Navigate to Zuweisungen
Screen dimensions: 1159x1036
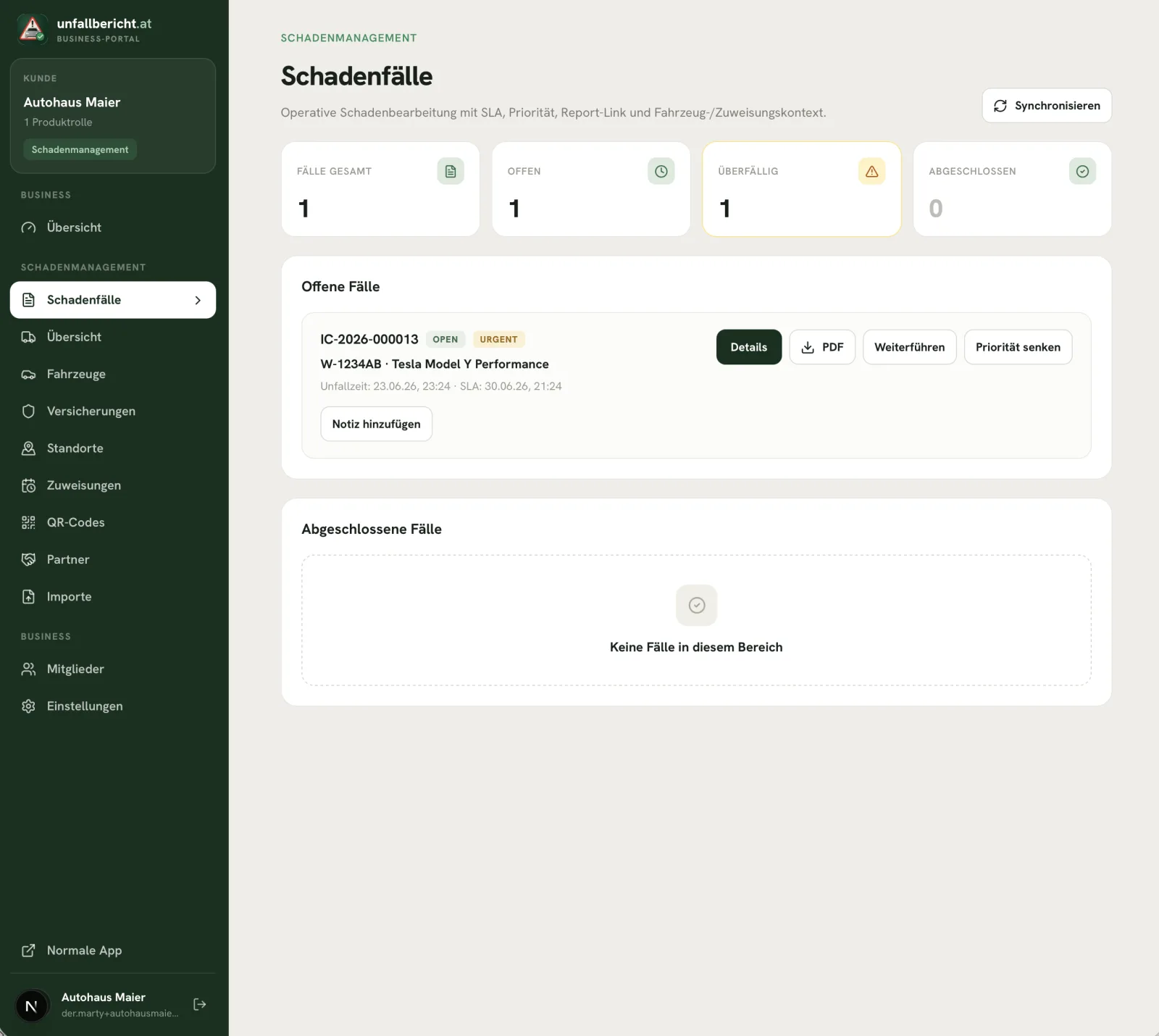point(113,485)
